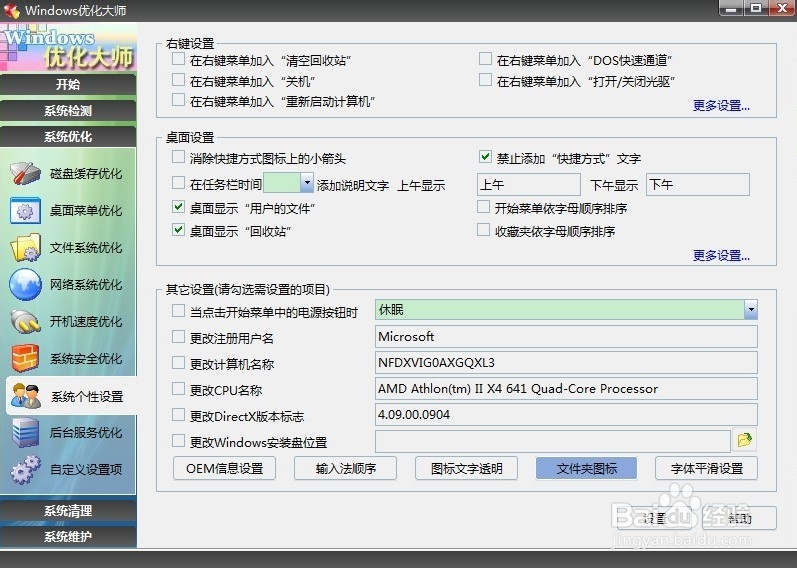Collapse the 系统优化 section tab
Image resolution: width=797 pixels, height=568 pixels.
pos(68,136)
